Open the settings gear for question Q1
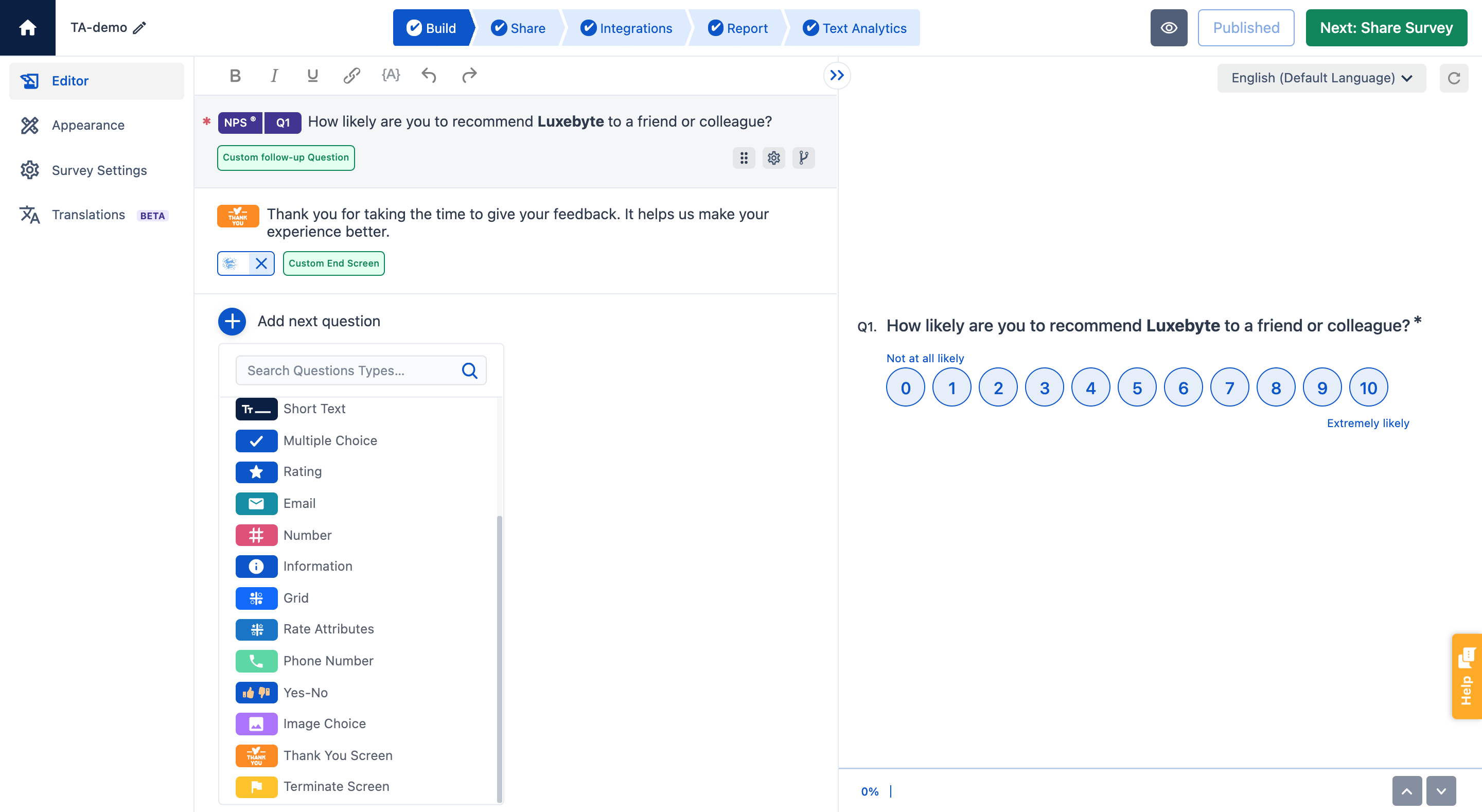1482x812 pixels. [773, 157]
